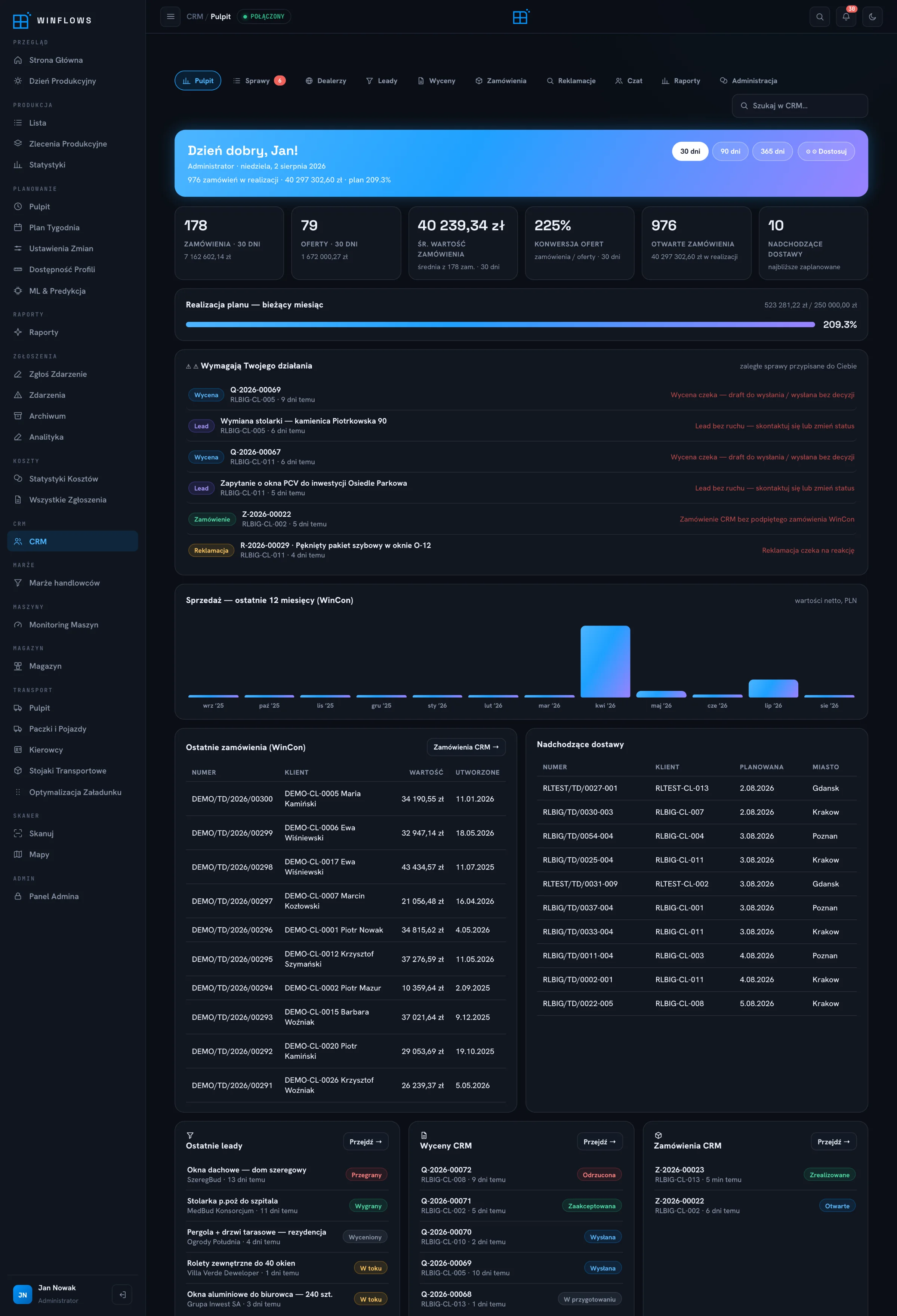Image resolution: width=897 pixels, height=1316 pixels.
Task: Click the kwi '26 sales bar
Action: pyautogui.click(x=605, y=661)
